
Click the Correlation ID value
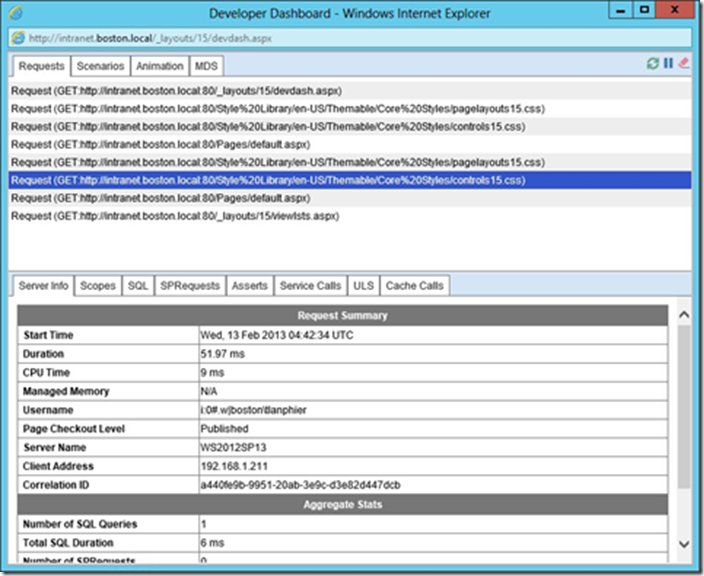300,485
